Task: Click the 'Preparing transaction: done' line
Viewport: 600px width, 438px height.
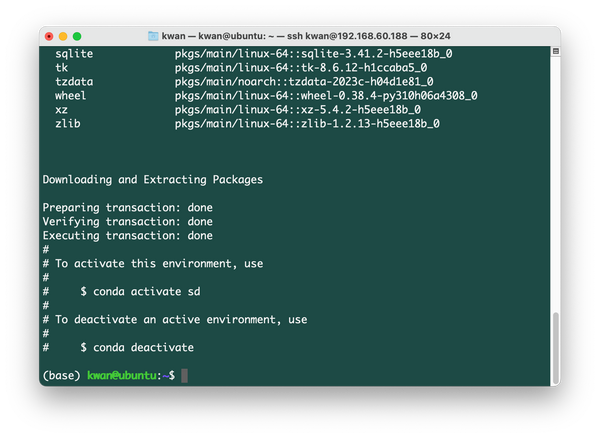Action: click(x=128, y=208)
